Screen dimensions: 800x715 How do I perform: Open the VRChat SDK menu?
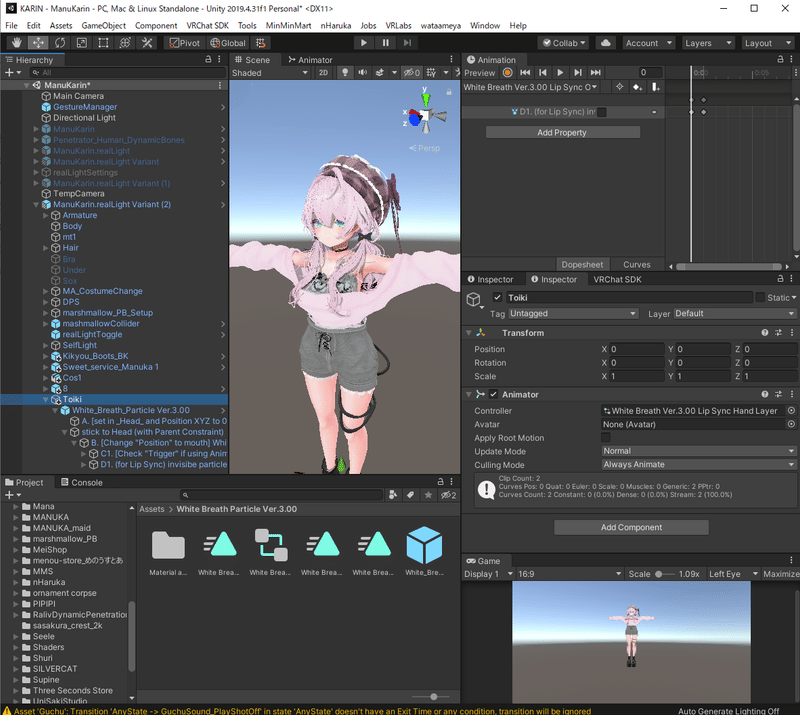tap(207, 26)
